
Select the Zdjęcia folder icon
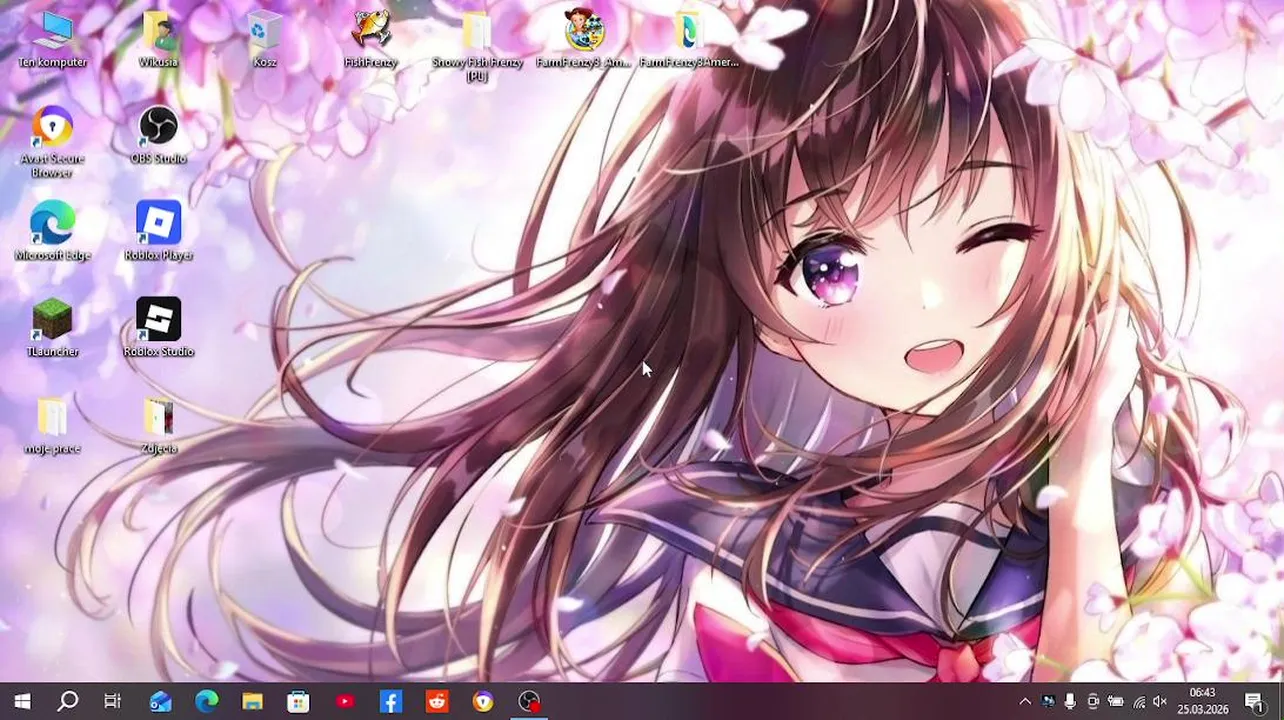point(158,426)
